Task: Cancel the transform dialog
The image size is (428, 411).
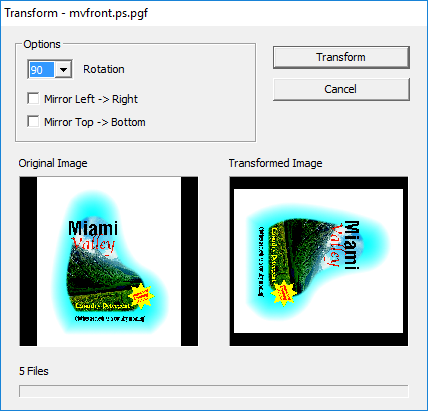Action: 341,89
